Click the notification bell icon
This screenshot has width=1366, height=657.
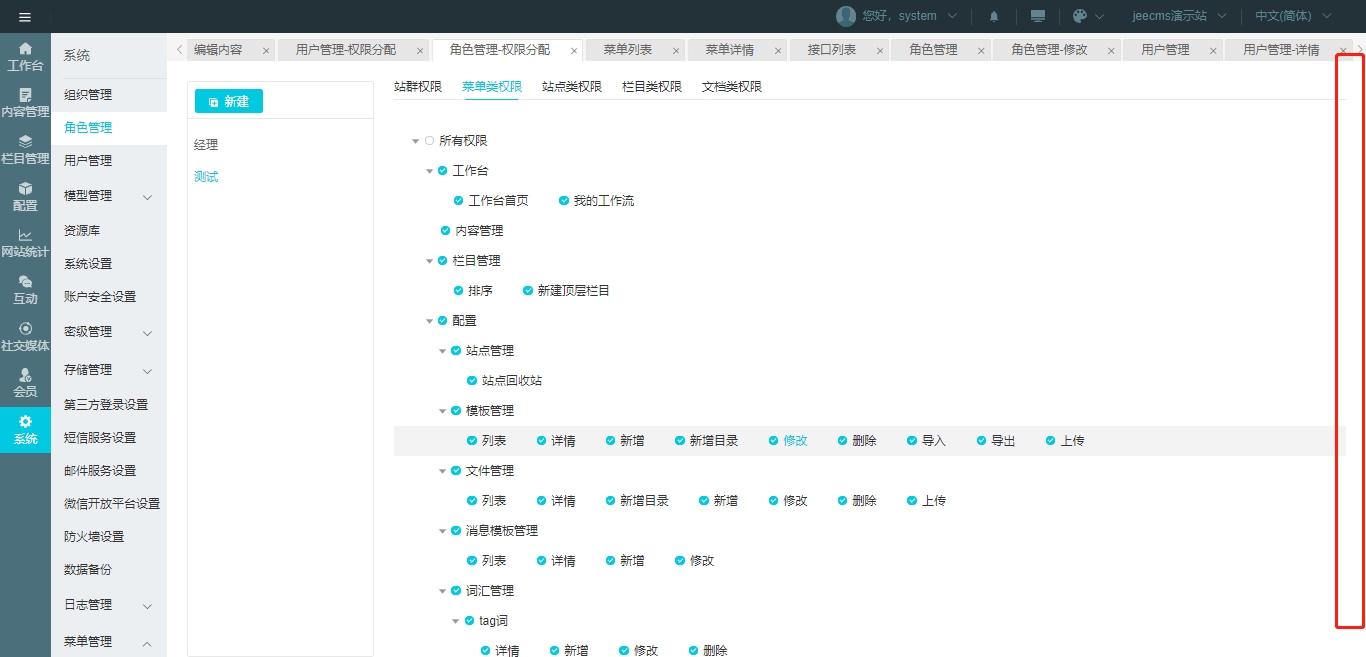click(994, 17)
